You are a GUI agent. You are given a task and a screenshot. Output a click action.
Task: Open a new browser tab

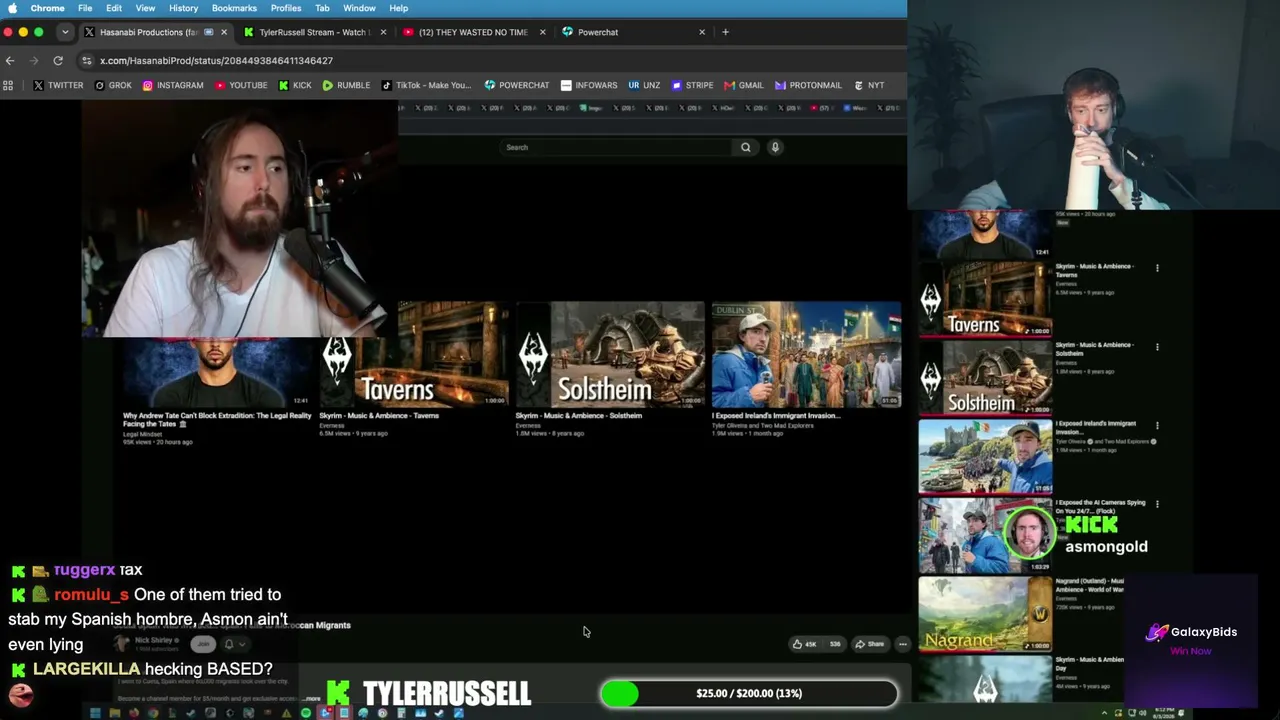725,32
